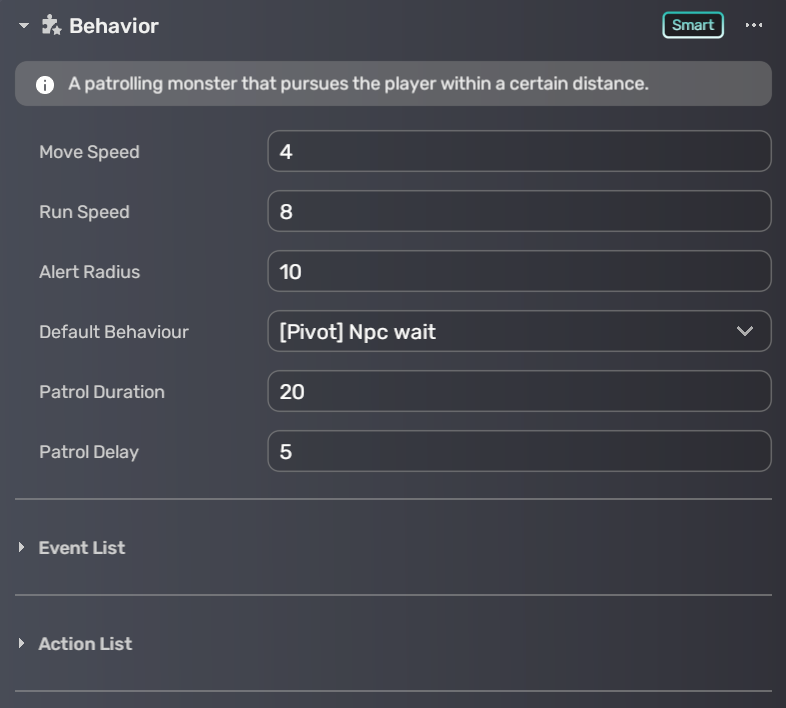Expand Event List using its triangle arrow

[x=22, y=548]
